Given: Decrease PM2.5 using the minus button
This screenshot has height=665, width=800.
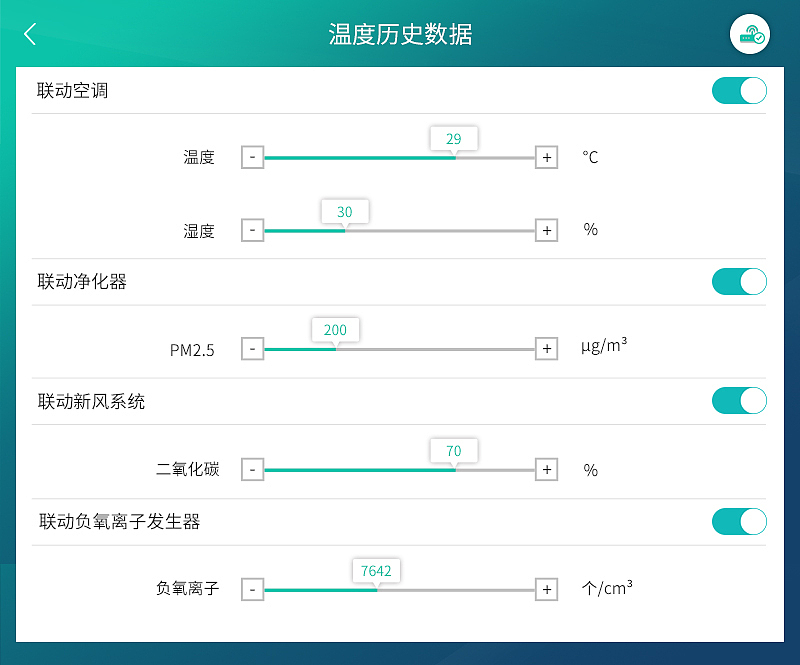Looking at the screenshot, I should coord(252,348).
